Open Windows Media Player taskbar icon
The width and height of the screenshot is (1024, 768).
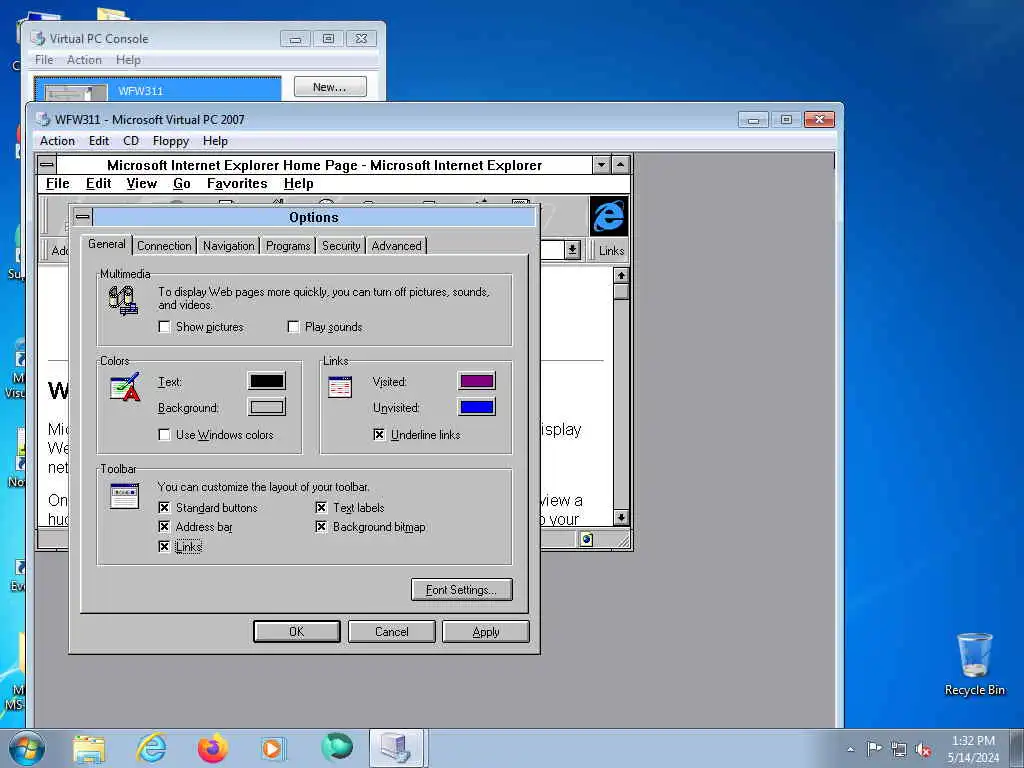pyautogui.click(x=273, y=748)
